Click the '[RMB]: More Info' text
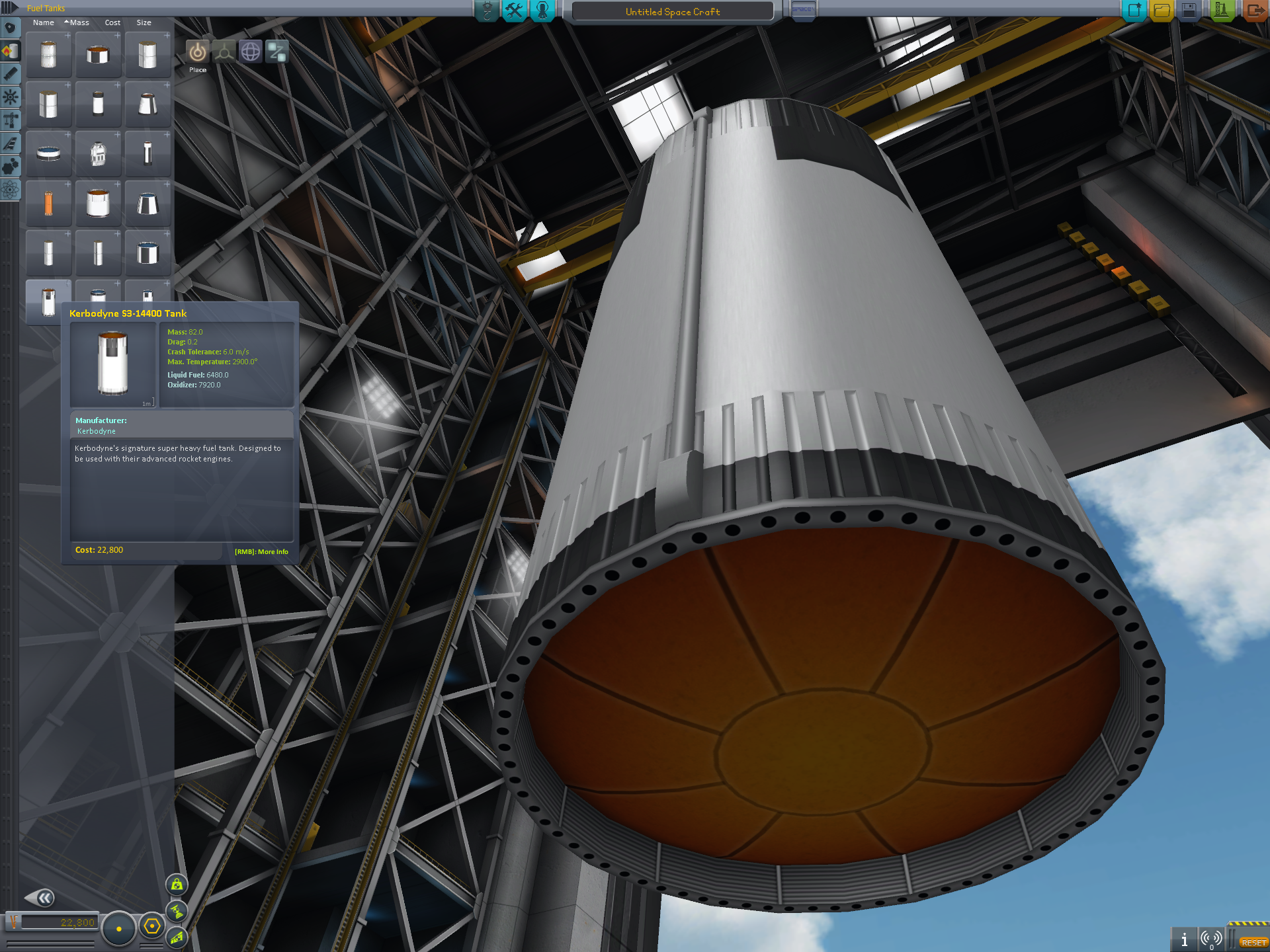1270x952 pixels. pyautogui.click(x=261, y=552)
